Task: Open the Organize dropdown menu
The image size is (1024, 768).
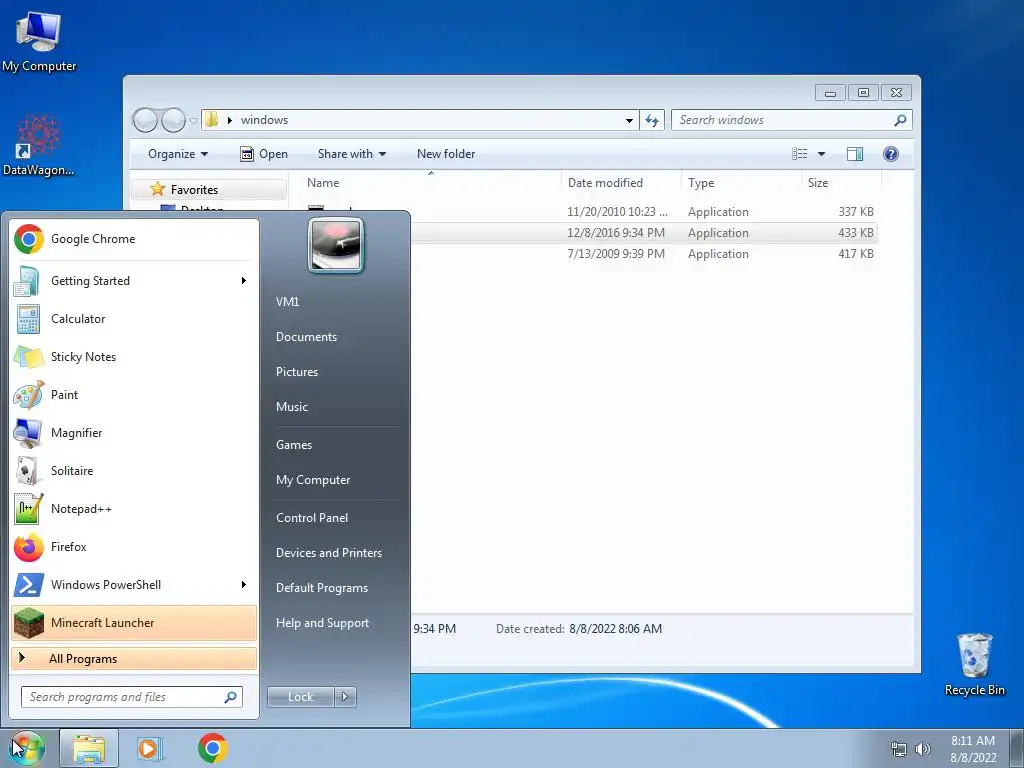Action: pyautogui.click(x=178, y=154)
